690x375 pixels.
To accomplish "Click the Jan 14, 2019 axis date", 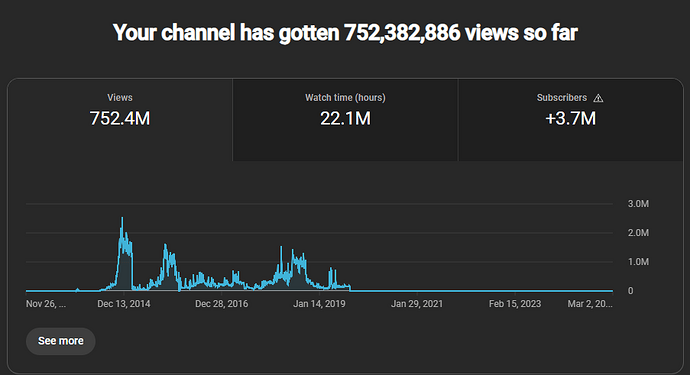I will [319, 304].
